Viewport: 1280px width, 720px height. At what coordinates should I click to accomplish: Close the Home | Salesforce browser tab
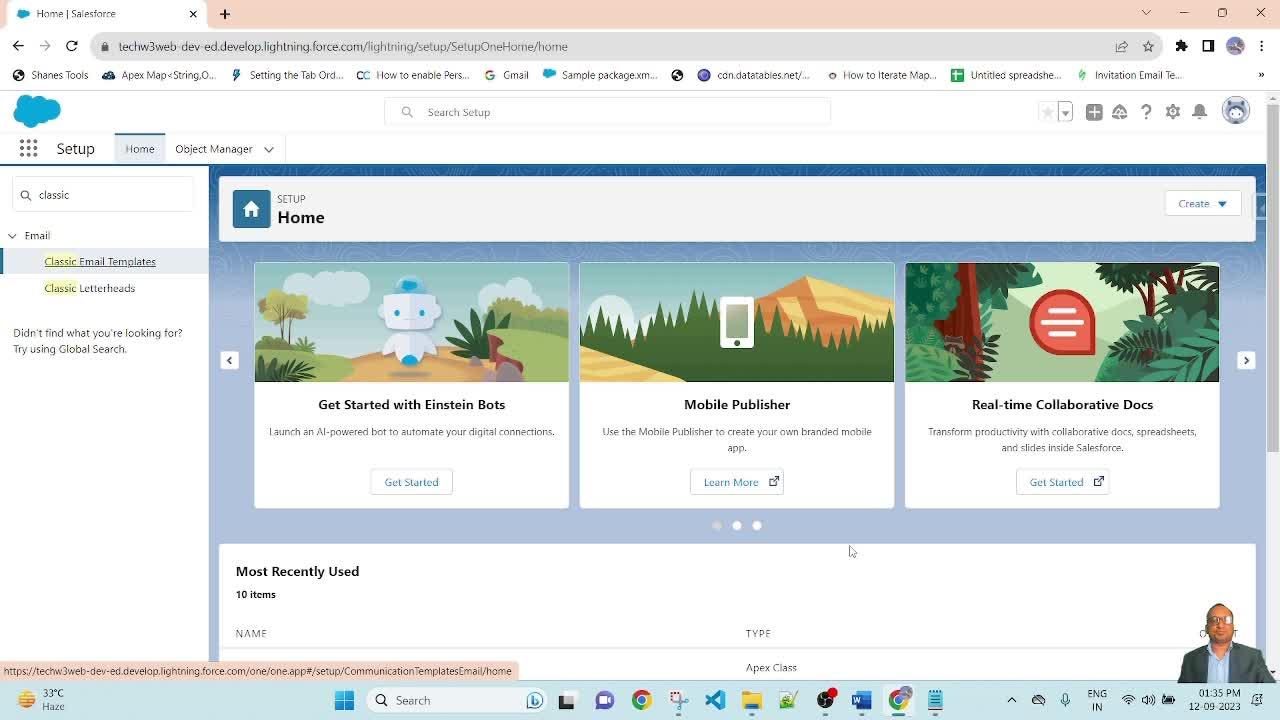[x=193, y=14]
